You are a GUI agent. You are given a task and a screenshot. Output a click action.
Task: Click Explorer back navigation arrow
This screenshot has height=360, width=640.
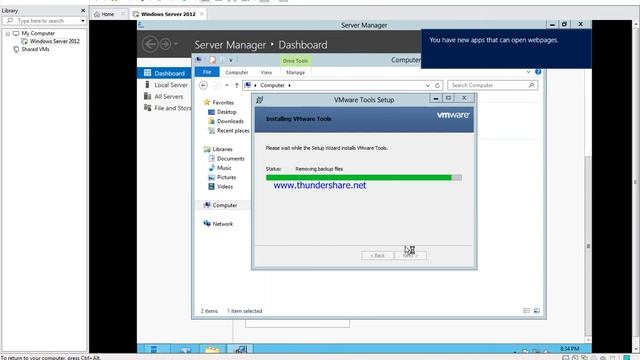point(203,85)
